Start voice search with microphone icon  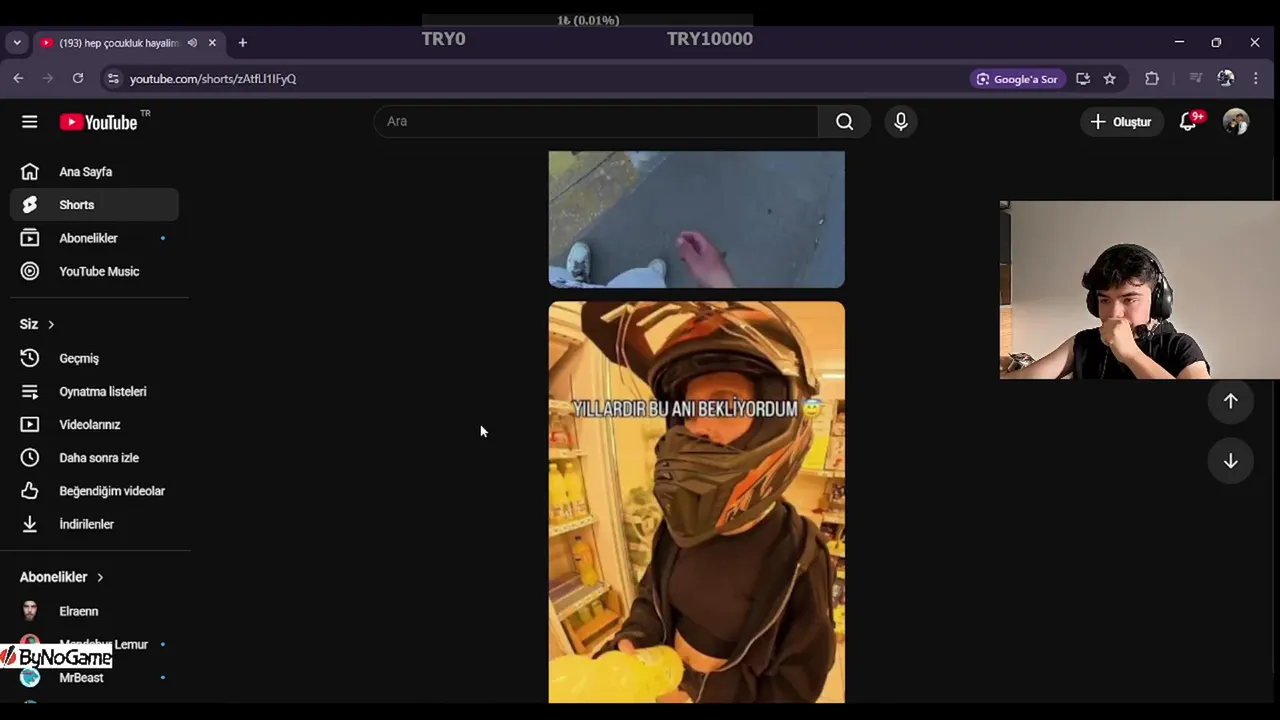coord(901,121)
